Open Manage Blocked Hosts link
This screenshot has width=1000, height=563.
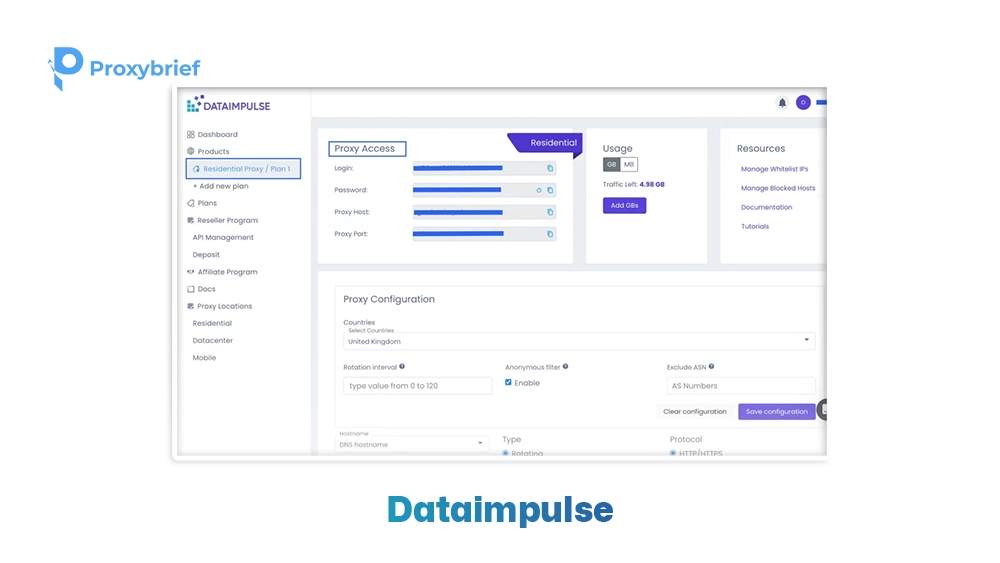tap(778, 188)
